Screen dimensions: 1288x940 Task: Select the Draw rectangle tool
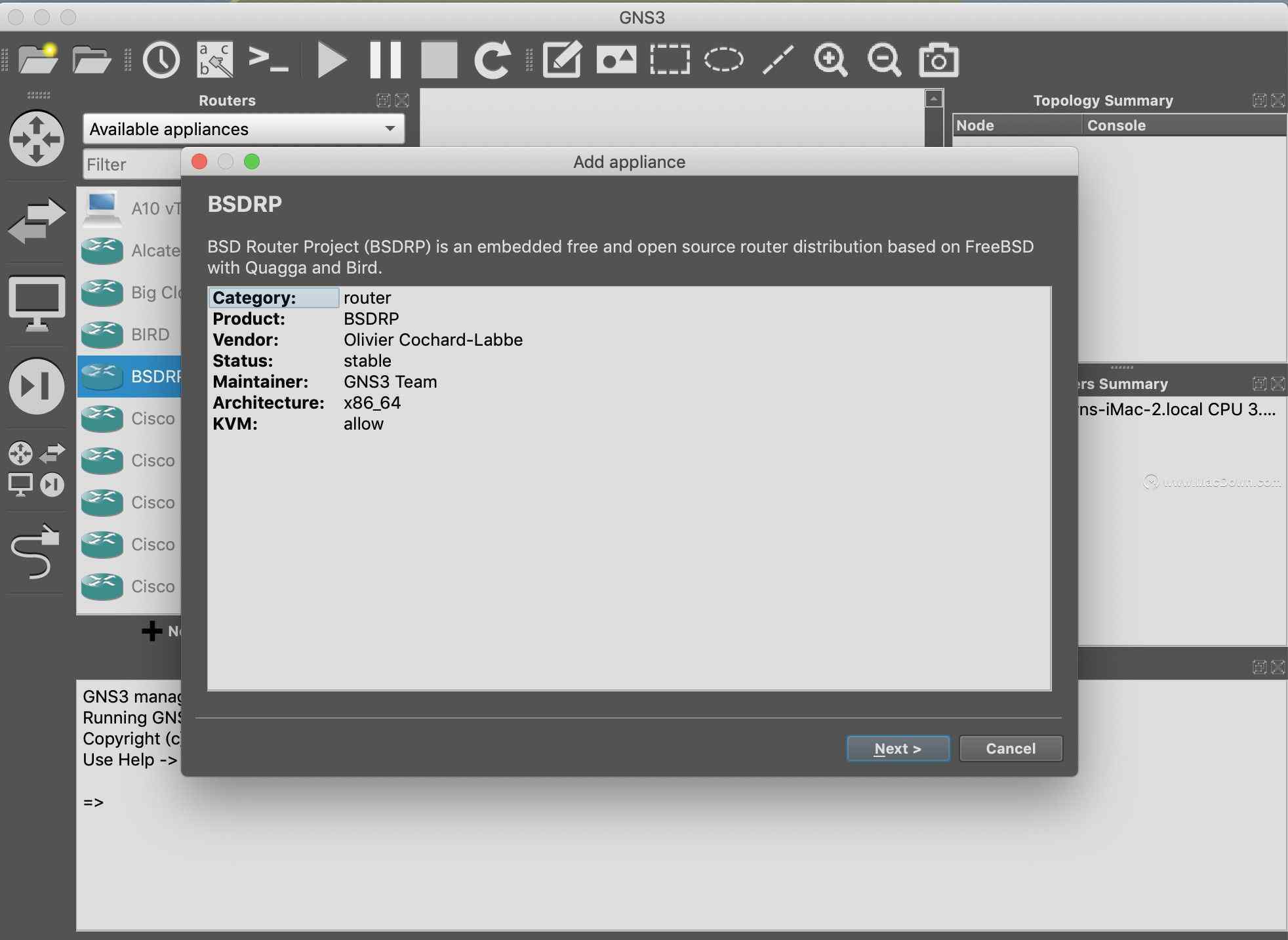(670, 60)
